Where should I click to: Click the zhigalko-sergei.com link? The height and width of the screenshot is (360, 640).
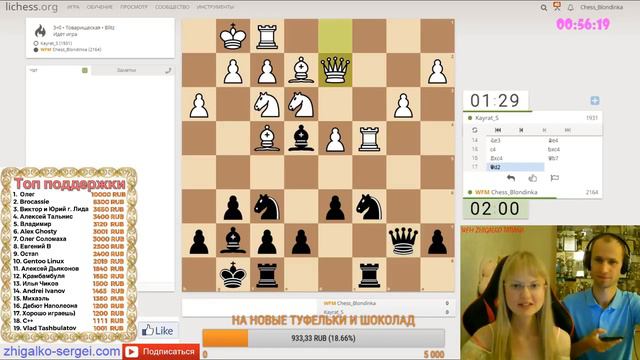[x=62, y=351]
